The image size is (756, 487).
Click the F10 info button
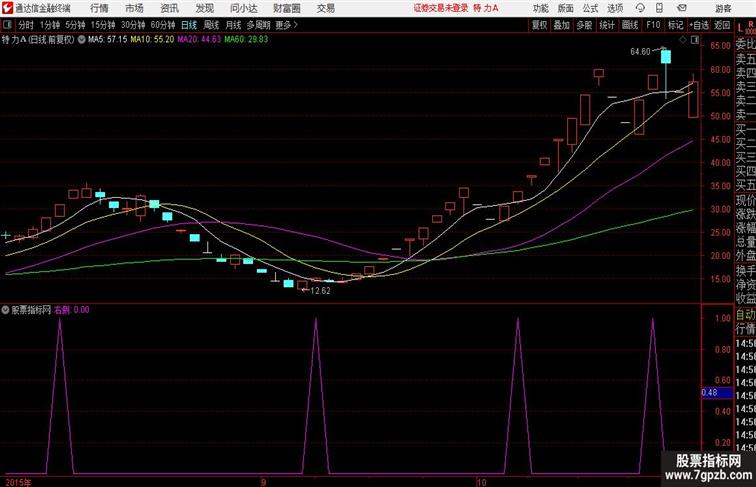pyautogui.click(x=653, y=25)
